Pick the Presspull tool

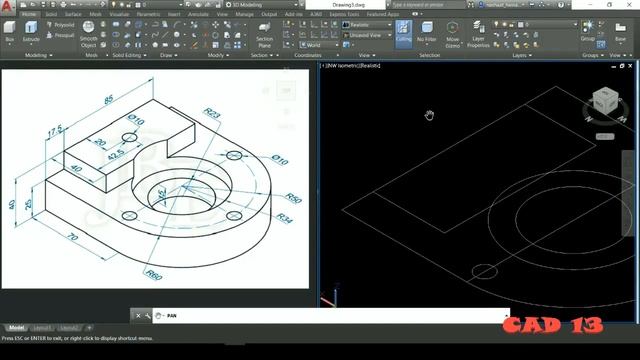[x=60, y=35]
